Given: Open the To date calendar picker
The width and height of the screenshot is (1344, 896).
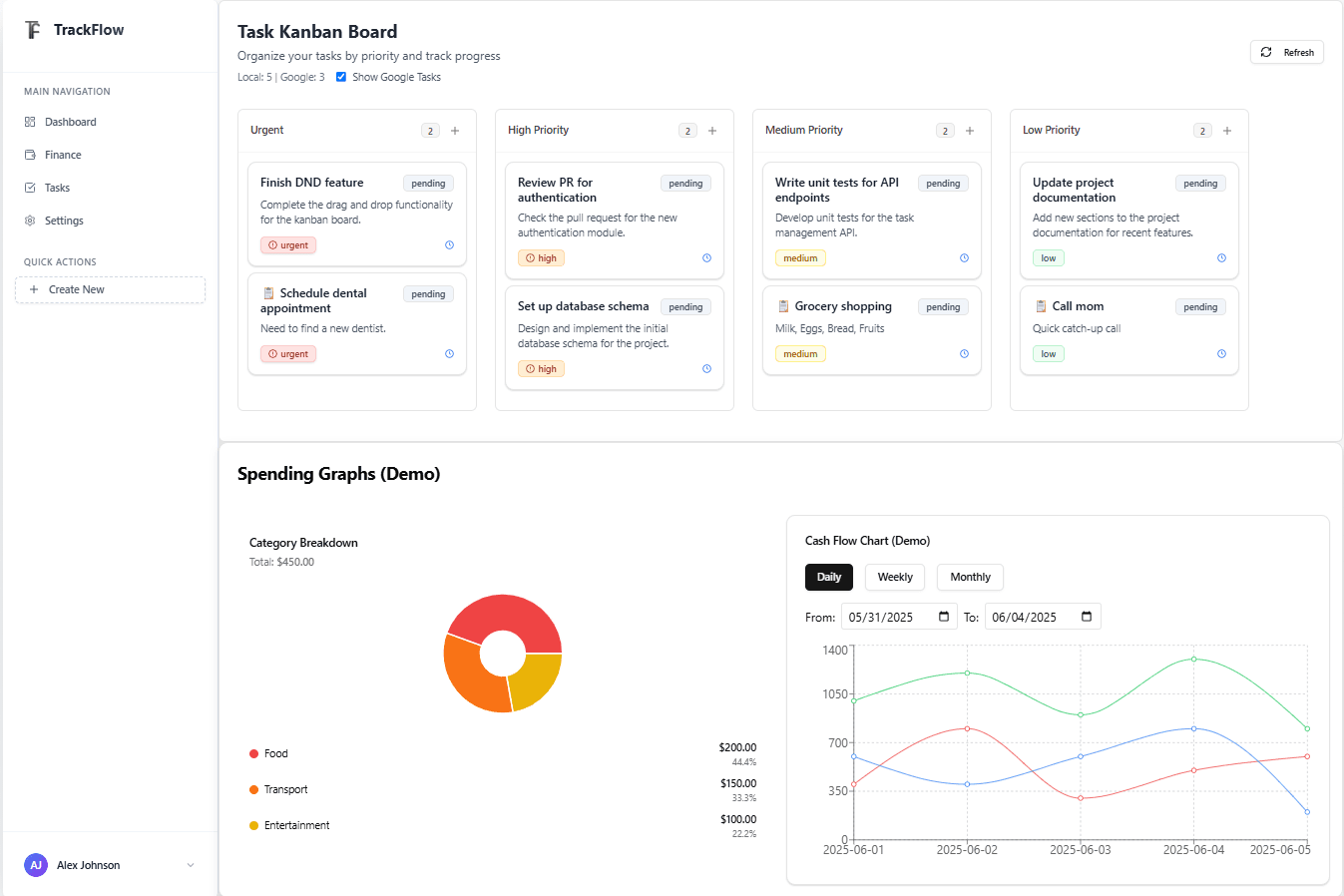Looking at the screenshot, I should tap(1087, 617).
